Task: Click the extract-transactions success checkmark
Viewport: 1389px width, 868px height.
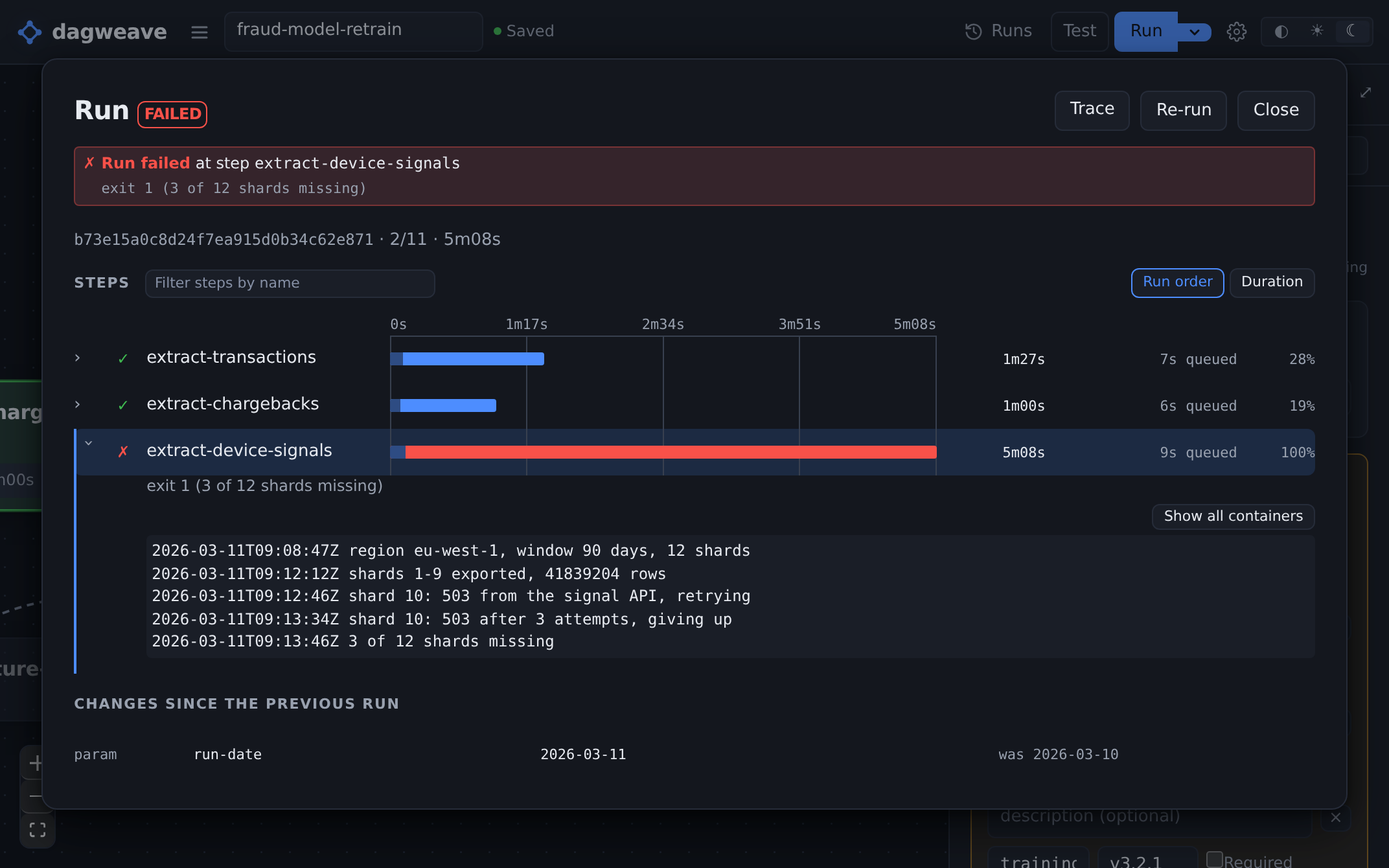Action: (123, 359)
